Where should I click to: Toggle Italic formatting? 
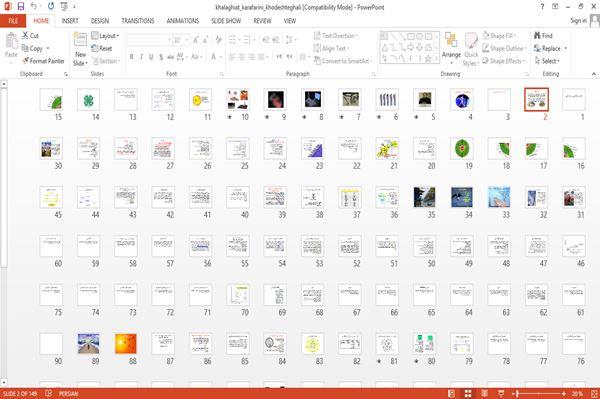coord(141,57)
